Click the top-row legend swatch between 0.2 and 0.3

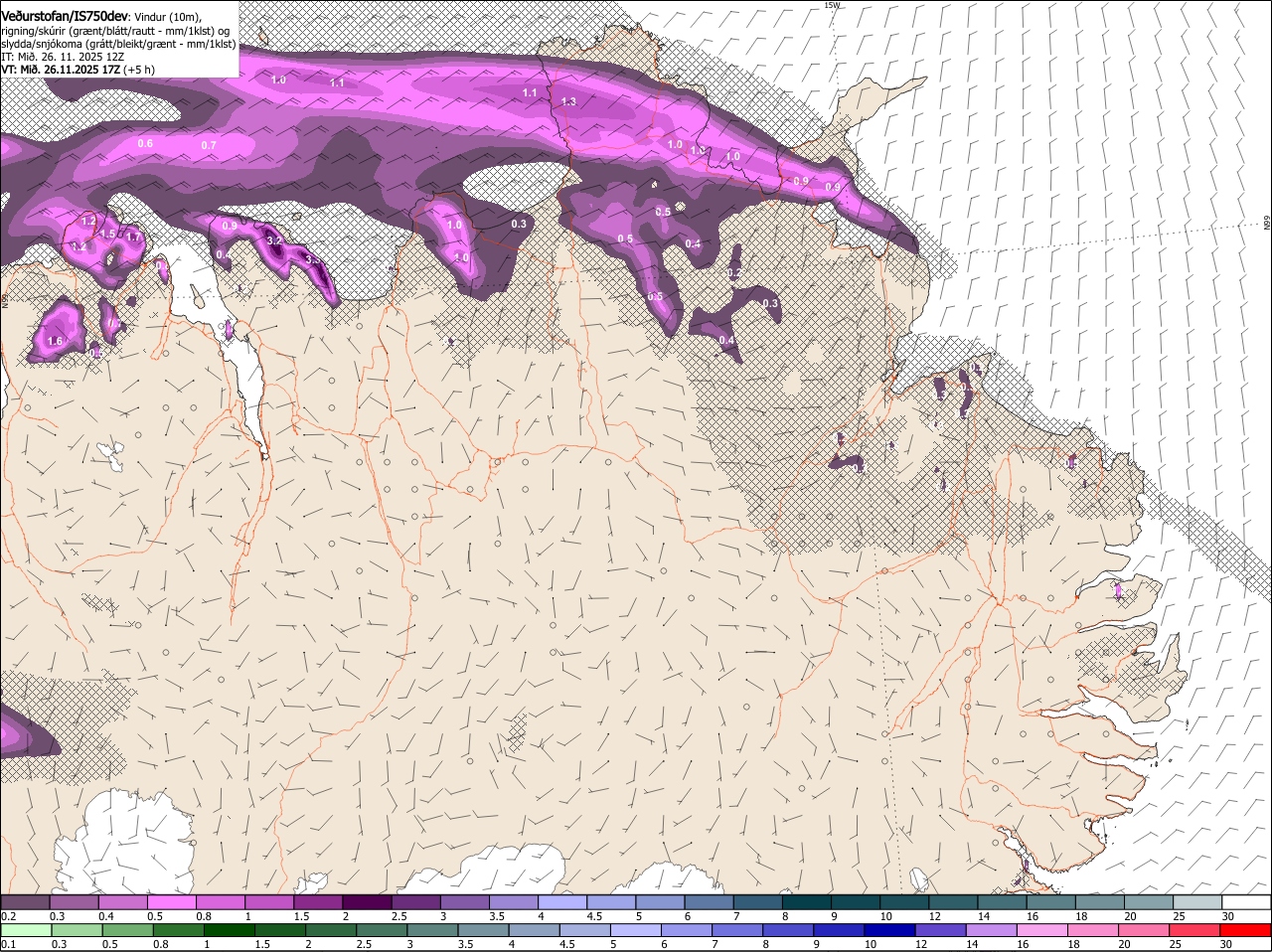click(x=25, y=902)
